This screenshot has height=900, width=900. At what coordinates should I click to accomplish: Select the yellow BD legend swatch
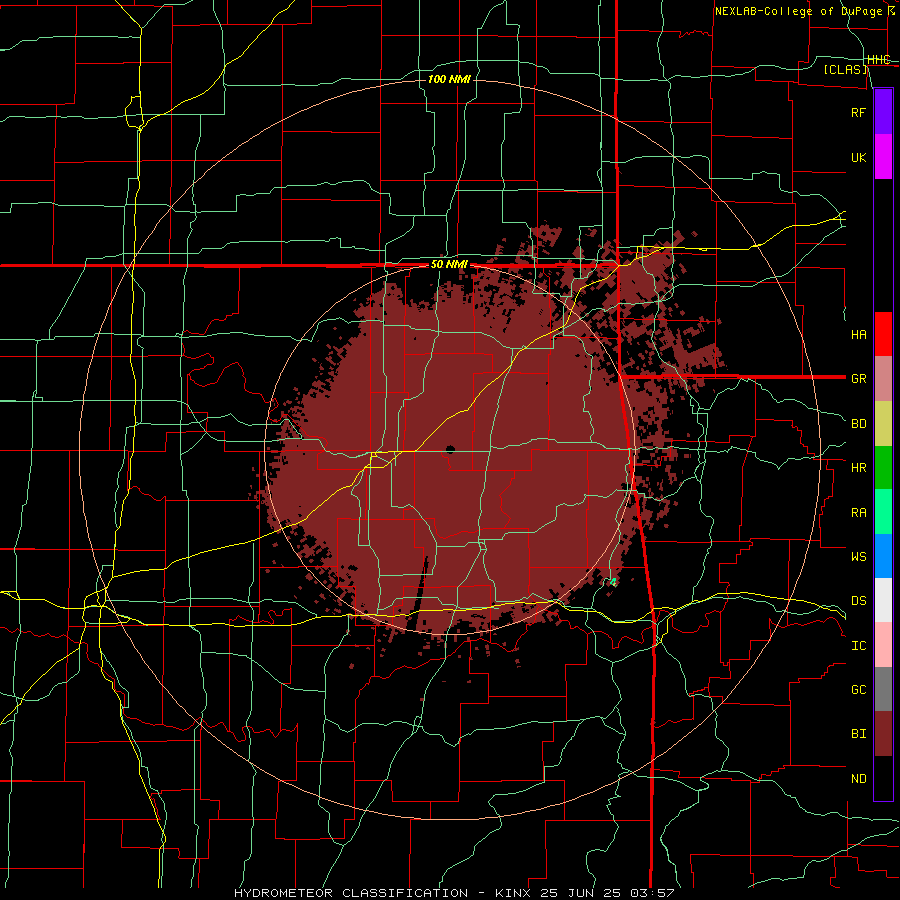click(x=883, y=423)
